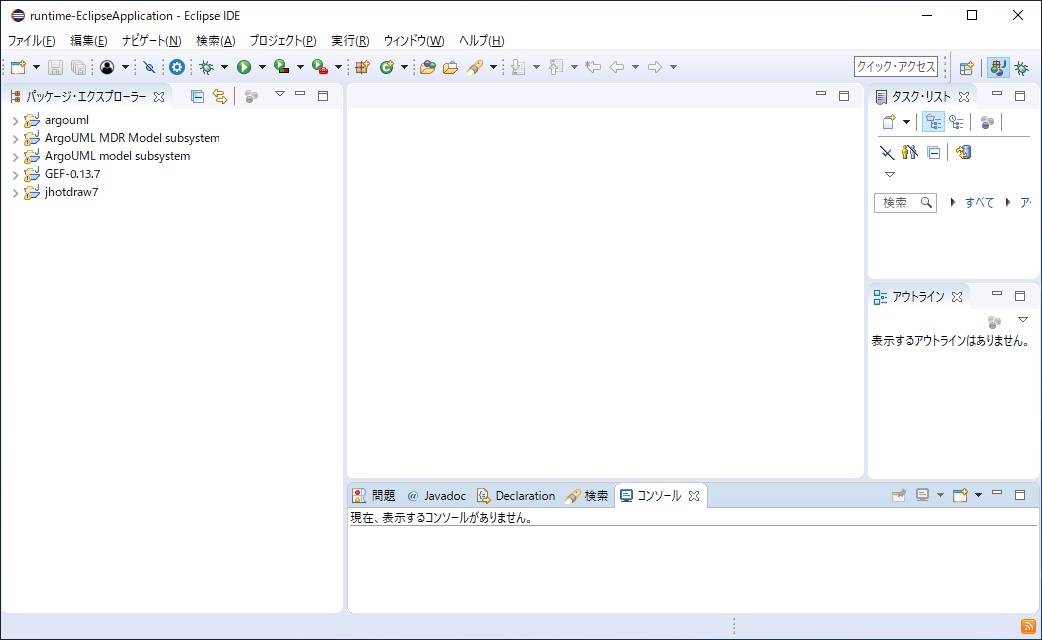The width and height of the screenshot is (1042, 640).
Task: Toggle Skip All Breakpoints
Action: [150, 67]
